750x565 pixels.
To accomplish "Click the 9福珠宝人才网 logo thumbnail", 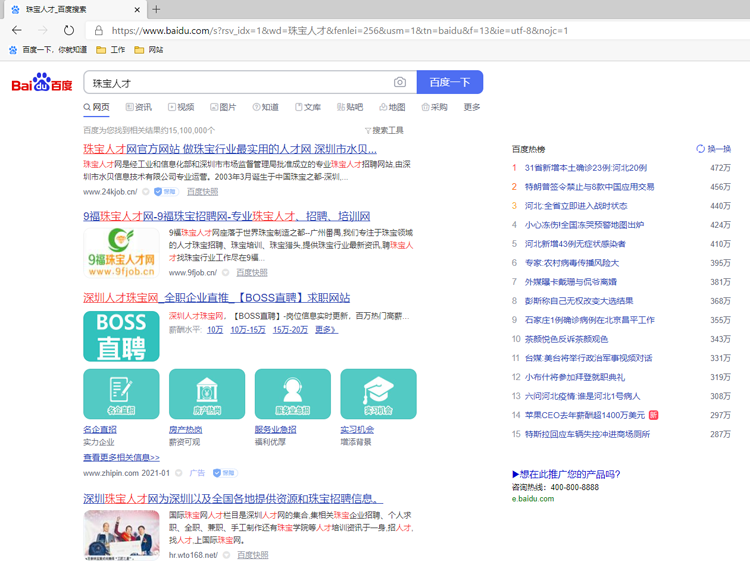I will tap(121, 253).
